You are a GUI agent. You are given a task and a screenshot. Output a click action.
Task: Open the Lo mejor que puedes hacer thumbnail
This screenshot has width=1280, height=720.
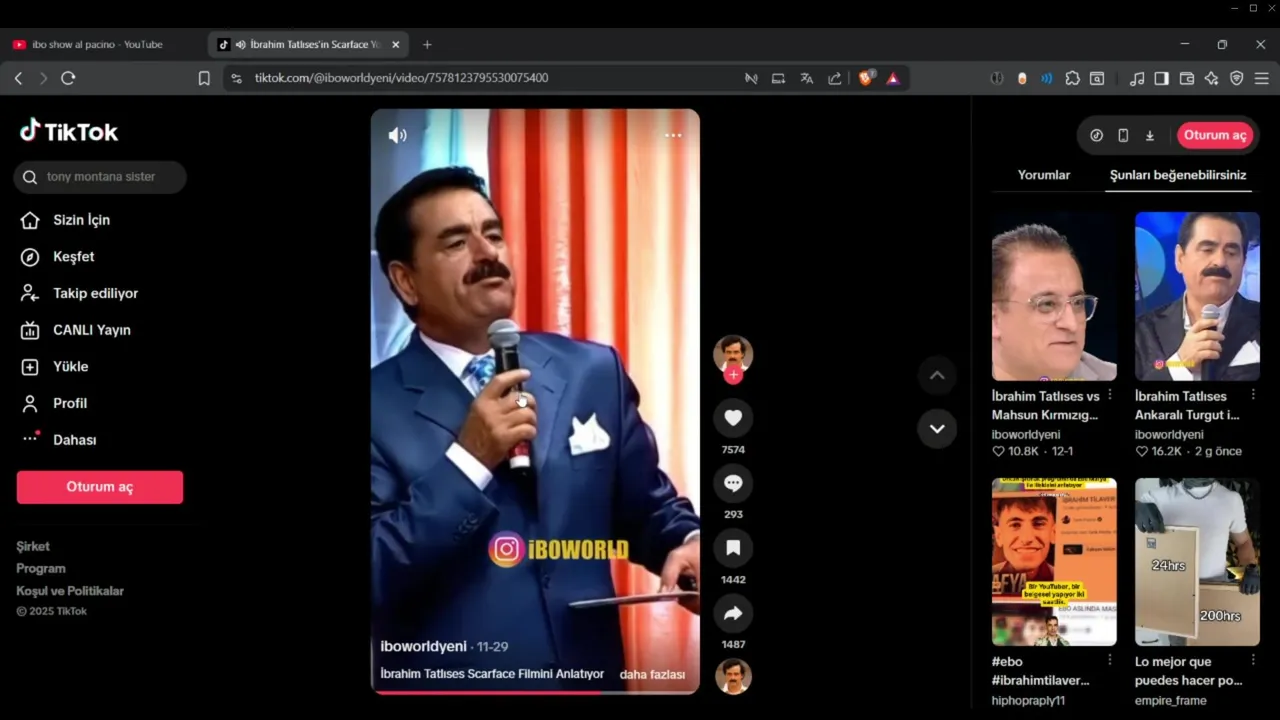coord(1197,562)
